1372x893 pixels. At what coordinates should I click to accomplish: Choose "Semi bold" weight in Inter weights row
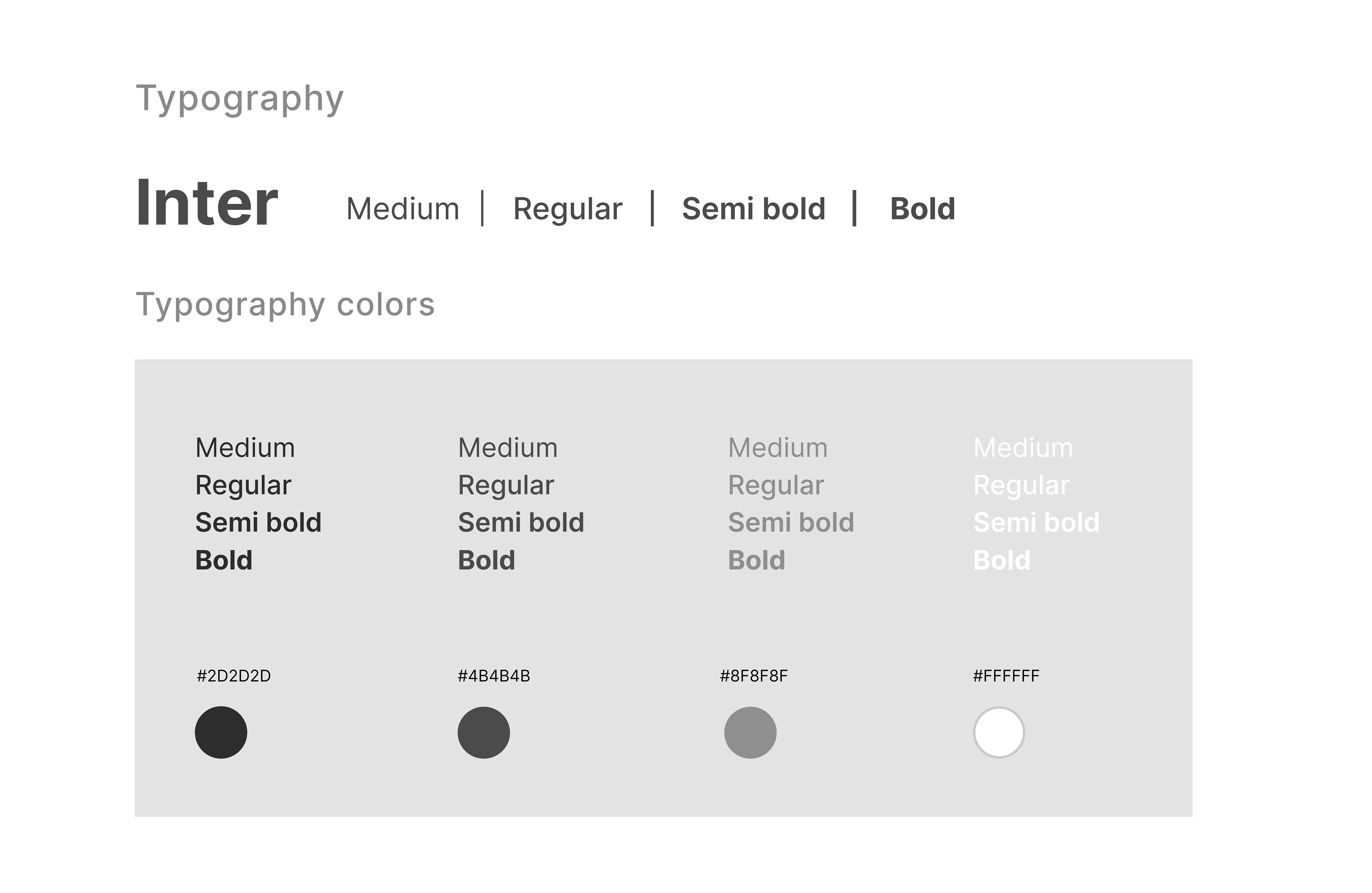click(x=754, y=209)
